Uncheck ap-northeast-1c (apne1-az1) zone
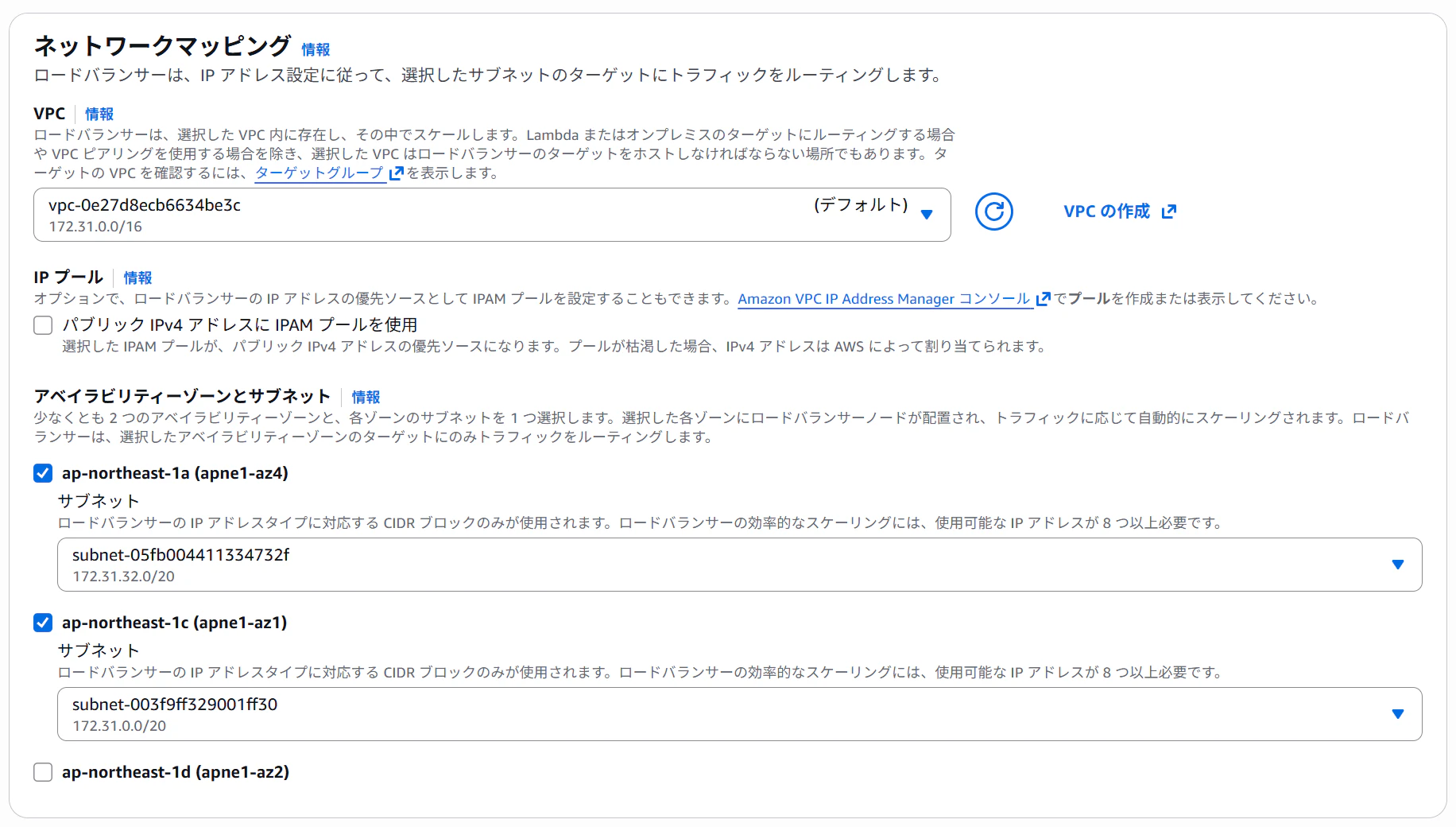This screenshot has width=1456, height=827. click(43, 623)
